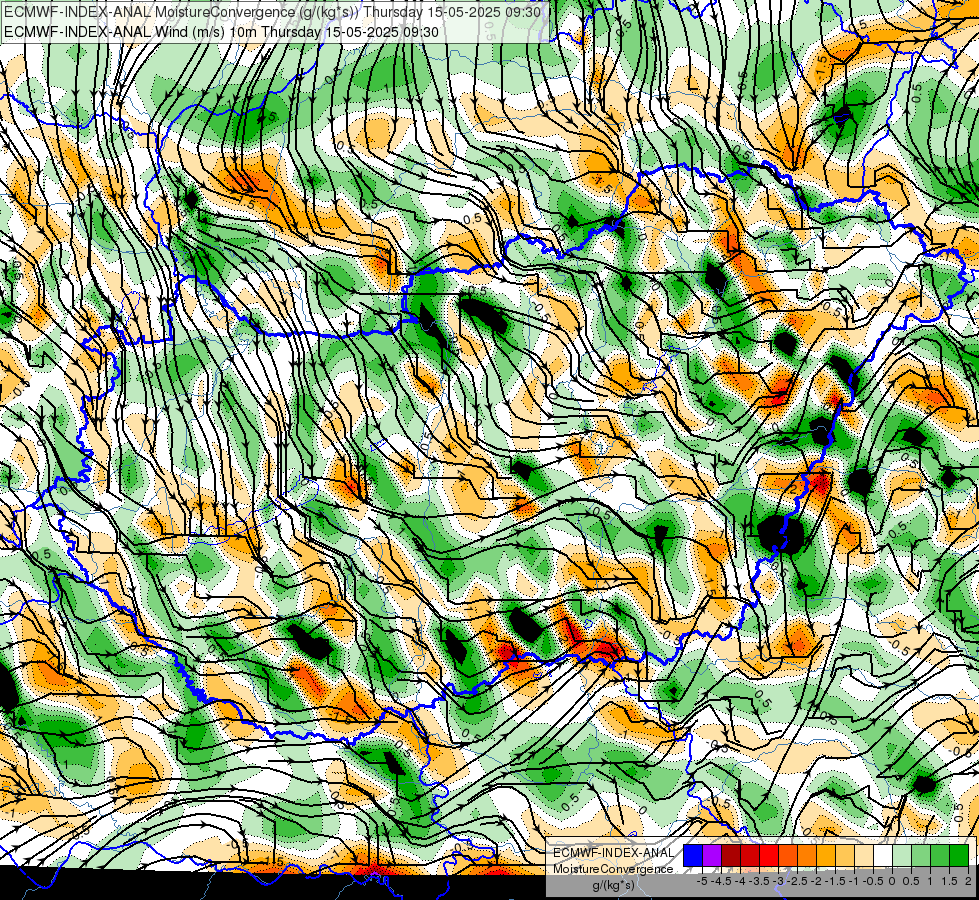Click the '2' tick label at legend end

click(x=968, y=881)
